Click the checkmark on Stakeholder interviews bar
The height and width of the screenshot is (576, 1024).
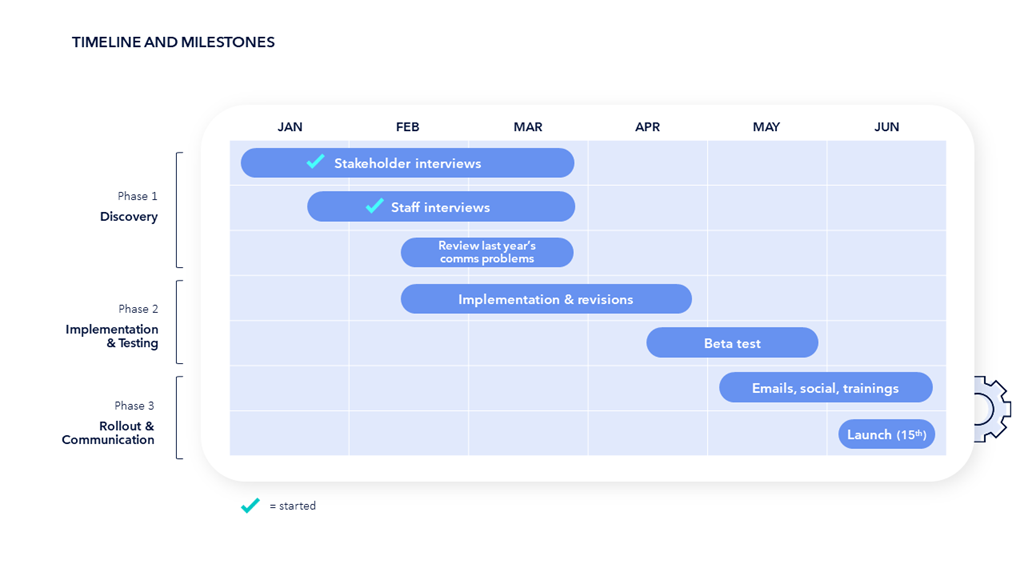click(315, 161)
